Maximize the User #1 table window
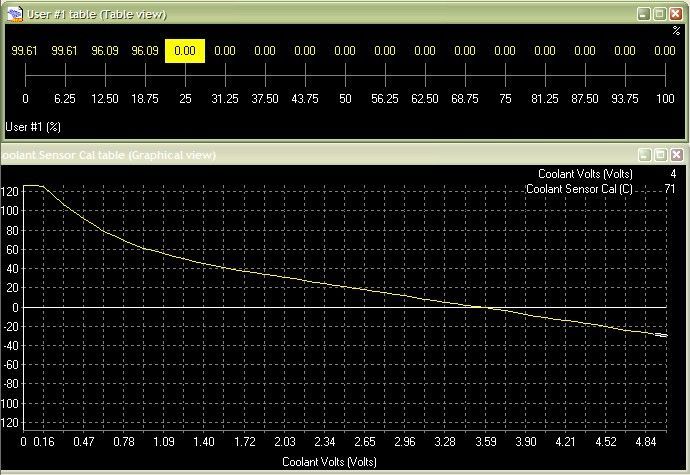The image size is (690, 475). 659,15
